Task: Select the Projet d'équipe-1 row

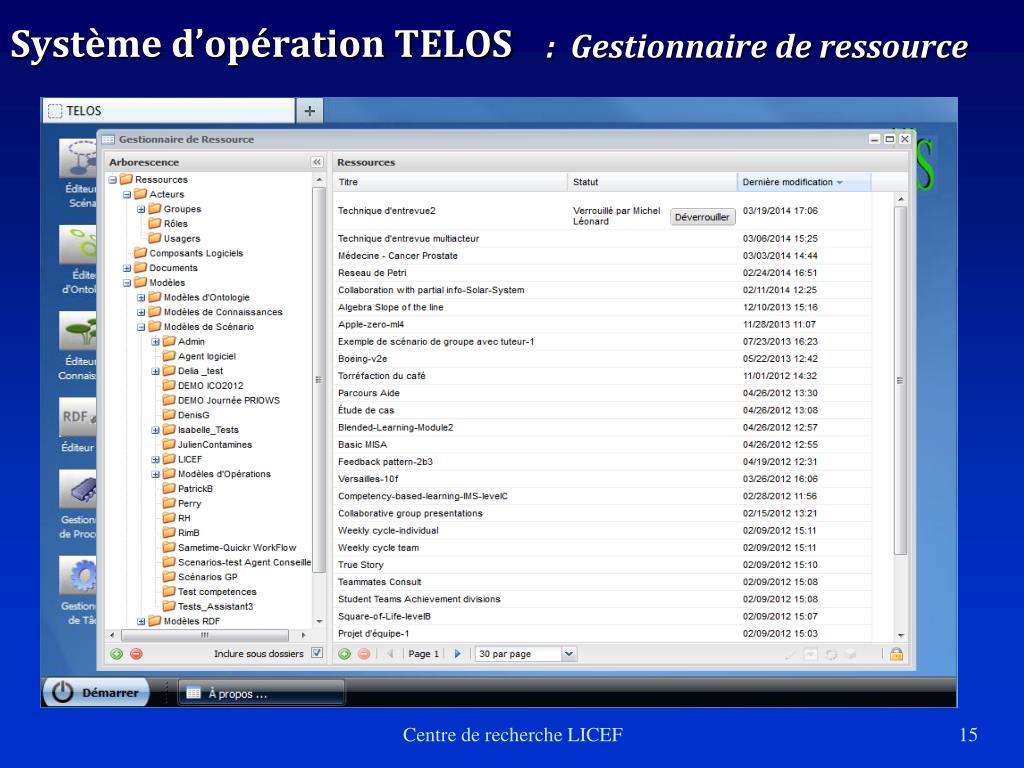Action: [602, 633]
